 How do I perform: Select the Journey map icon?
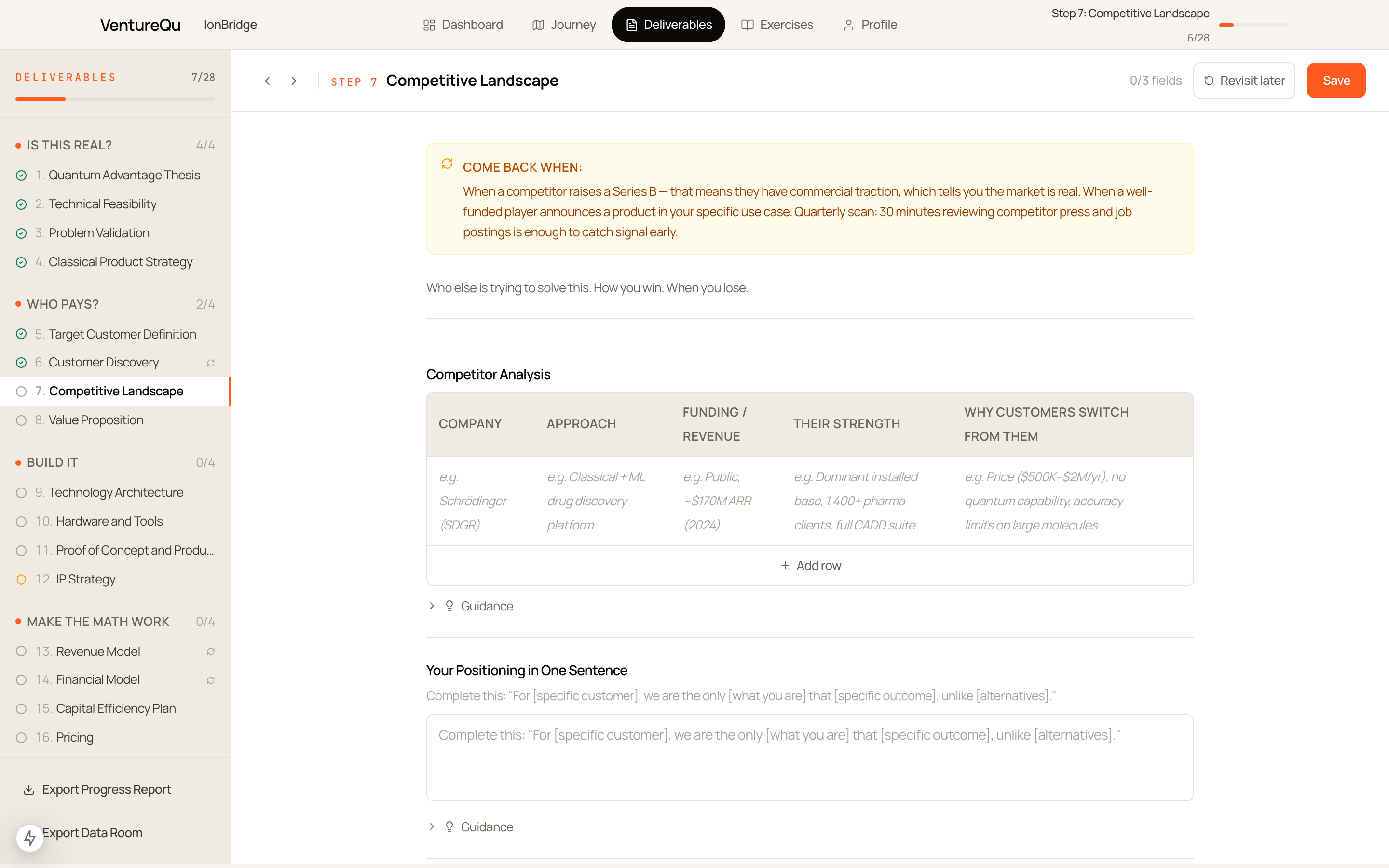538,25
